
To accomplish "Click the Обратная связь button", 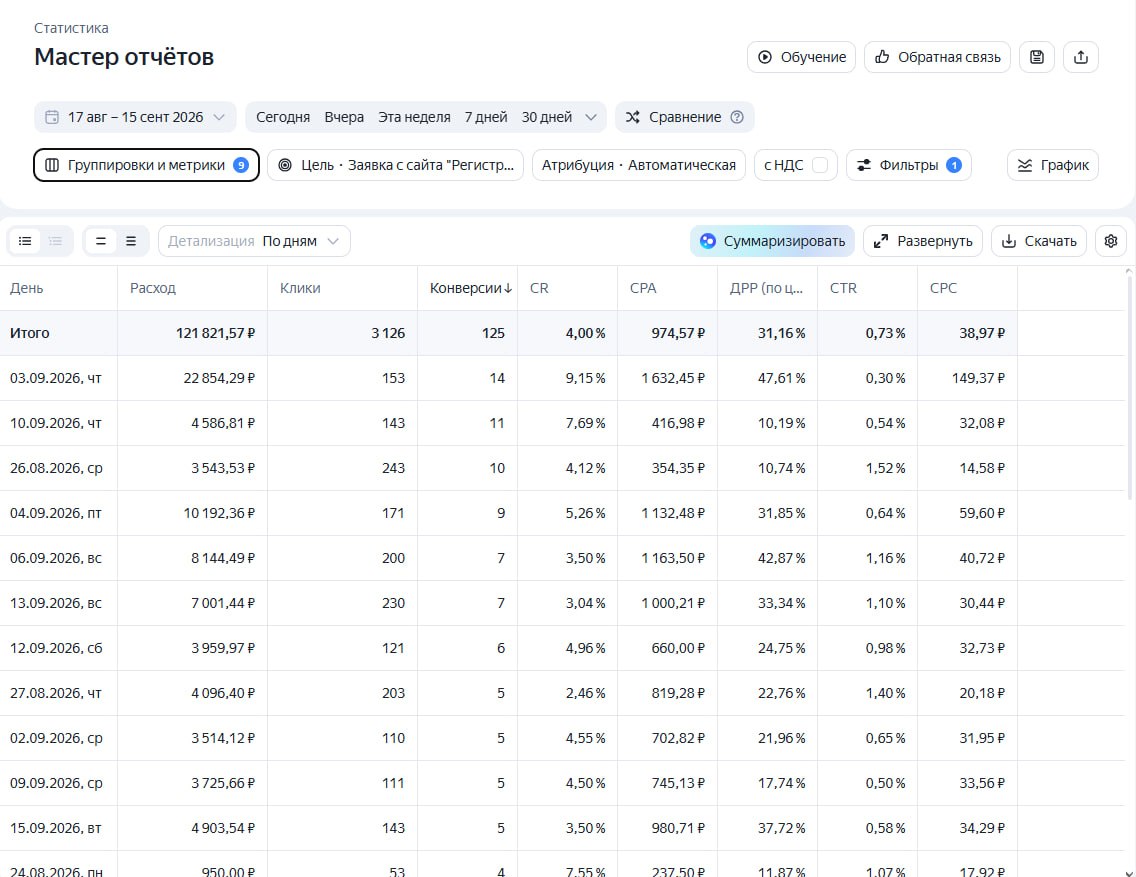I will tap(937, 57).
